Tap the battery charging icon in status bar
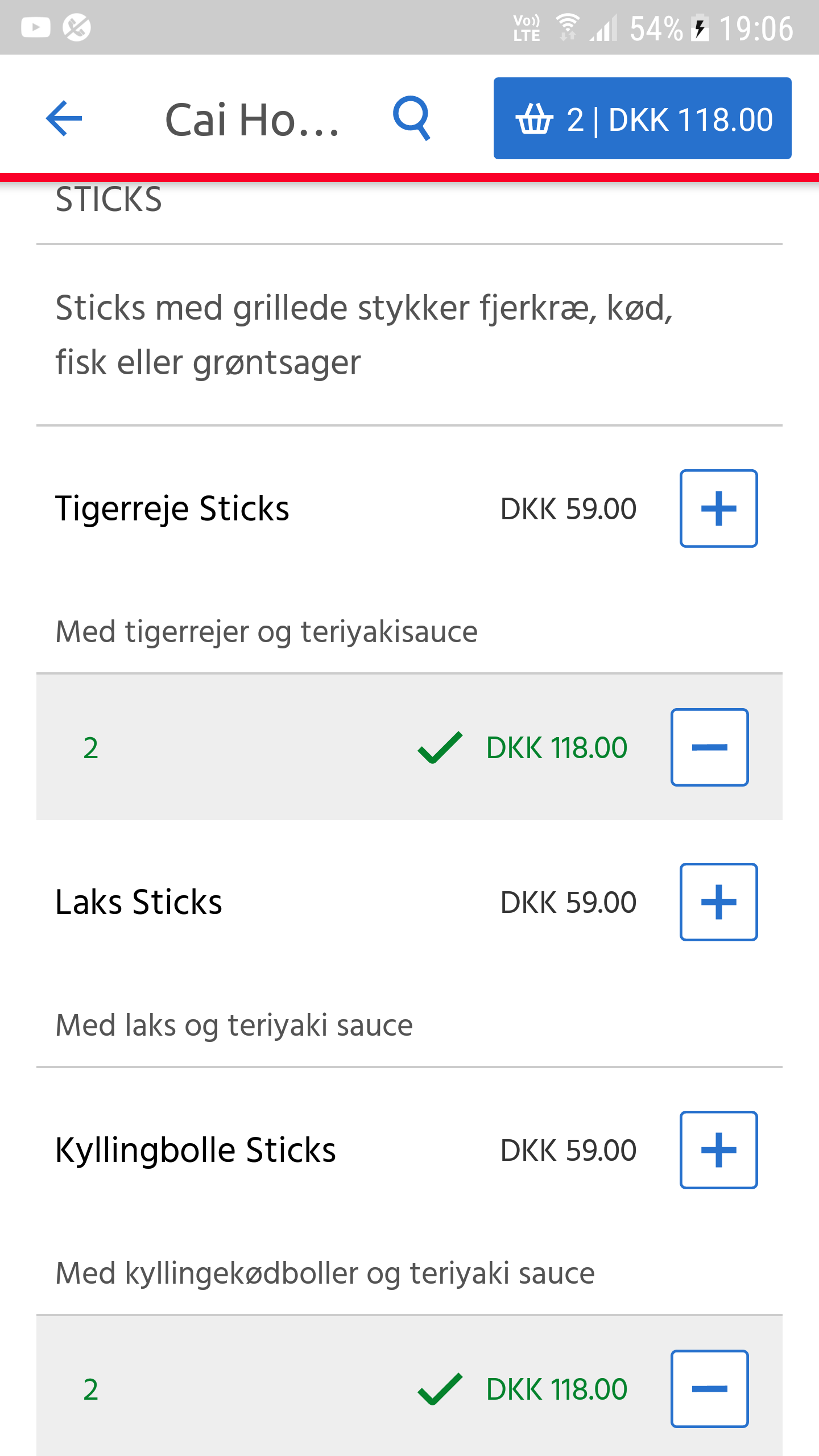Viewport: 819px width, 1456px height. point(700,28)
